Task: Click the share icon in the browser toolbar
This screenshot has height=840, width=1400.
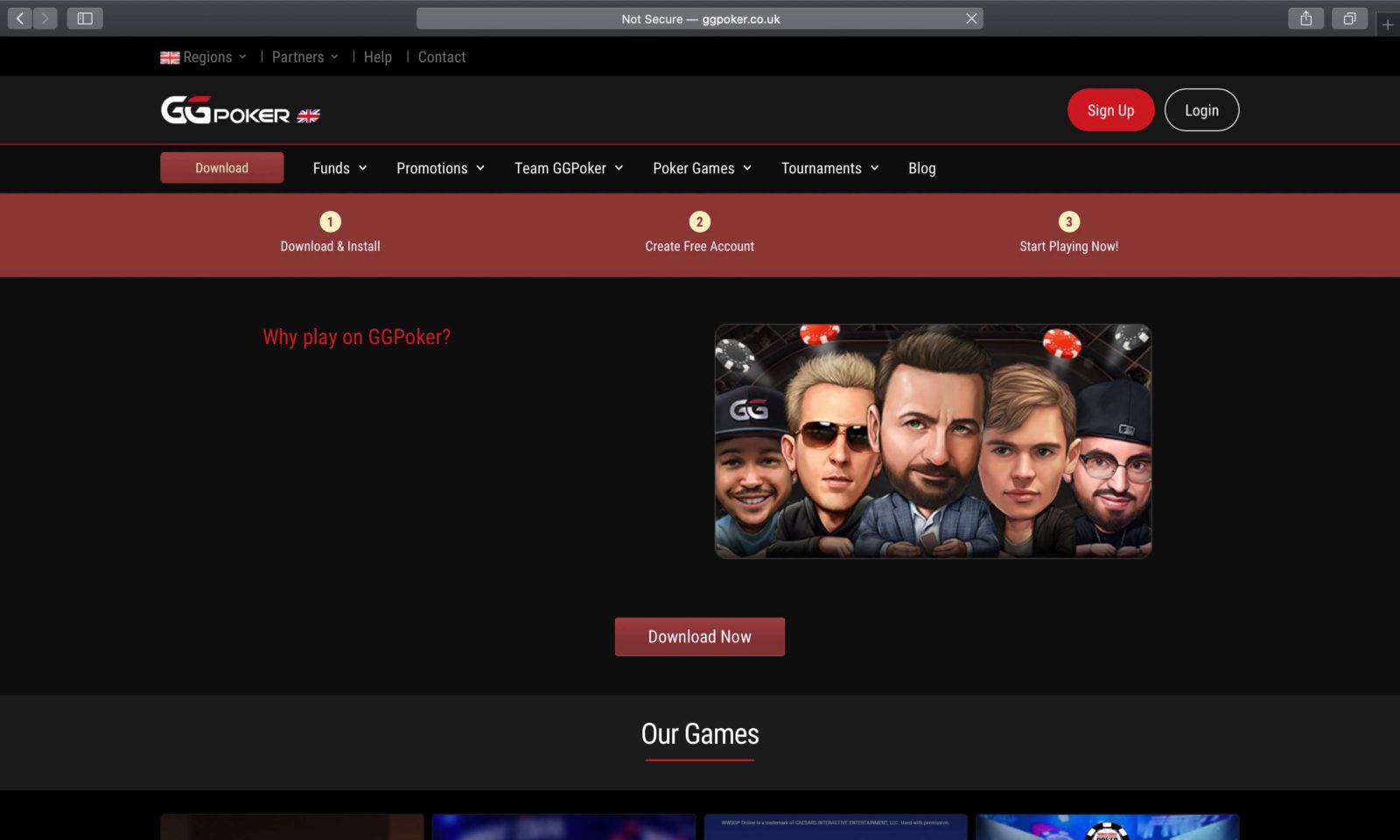Action: (1305, 17)
